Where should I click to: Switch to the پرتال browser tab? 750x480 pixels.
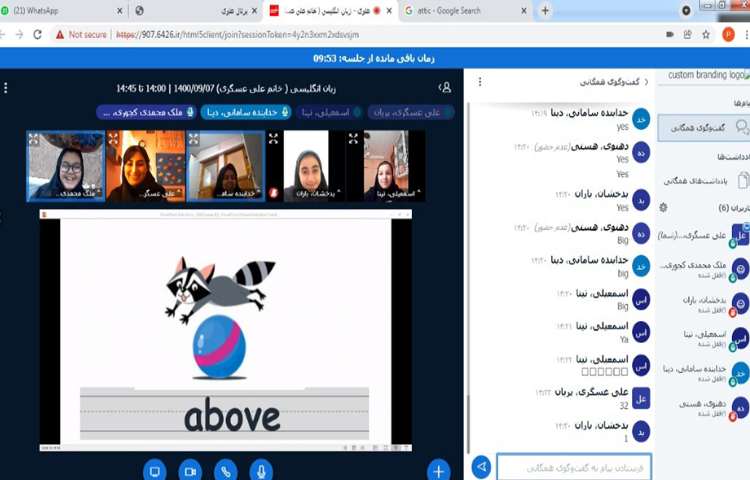(x=194, y=11)
